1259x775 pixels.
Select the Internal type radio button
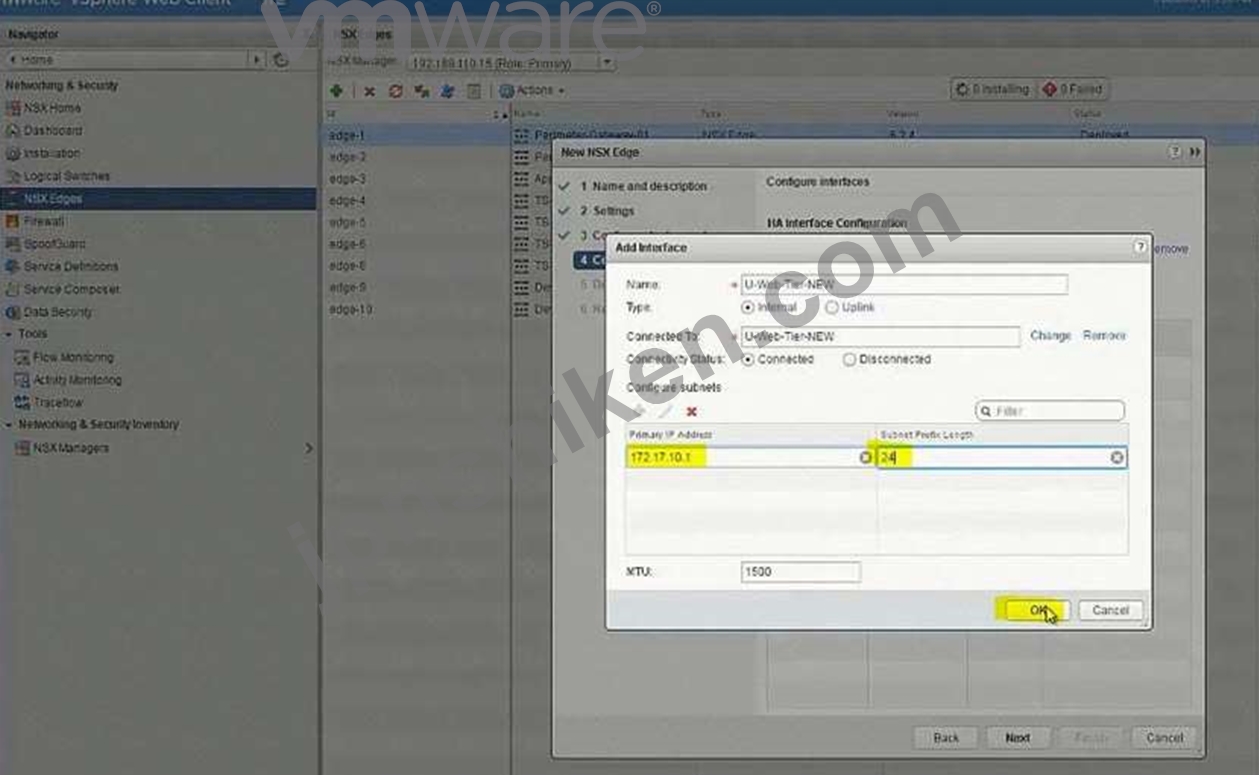coord(748,308)
